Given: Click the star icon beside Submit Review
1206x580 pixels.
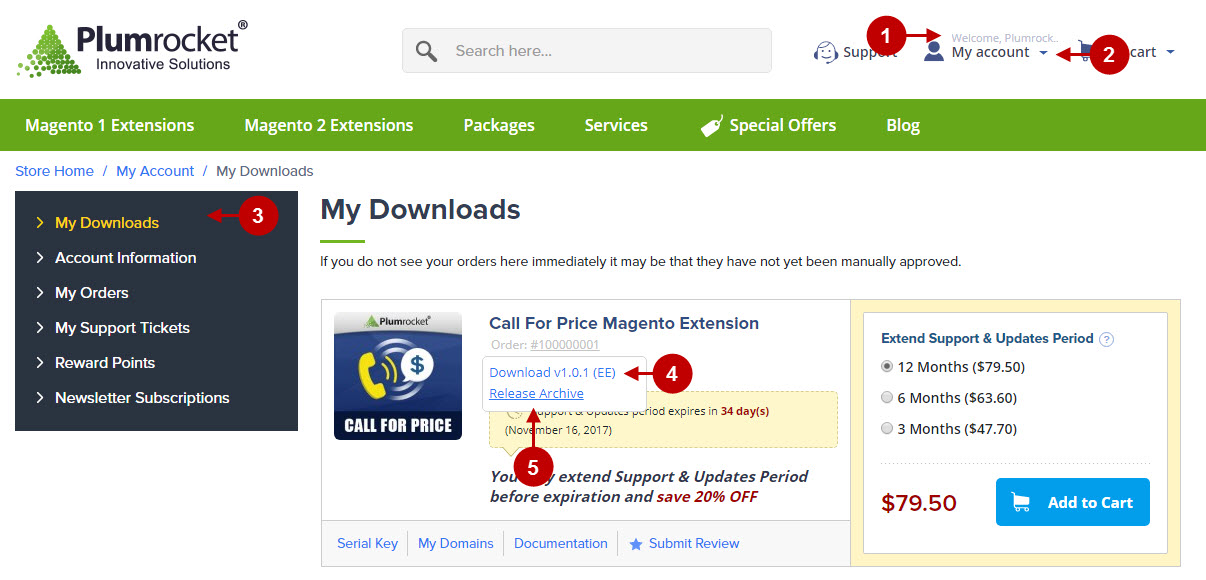Looking at the screenshot, I should pos(637,543).
